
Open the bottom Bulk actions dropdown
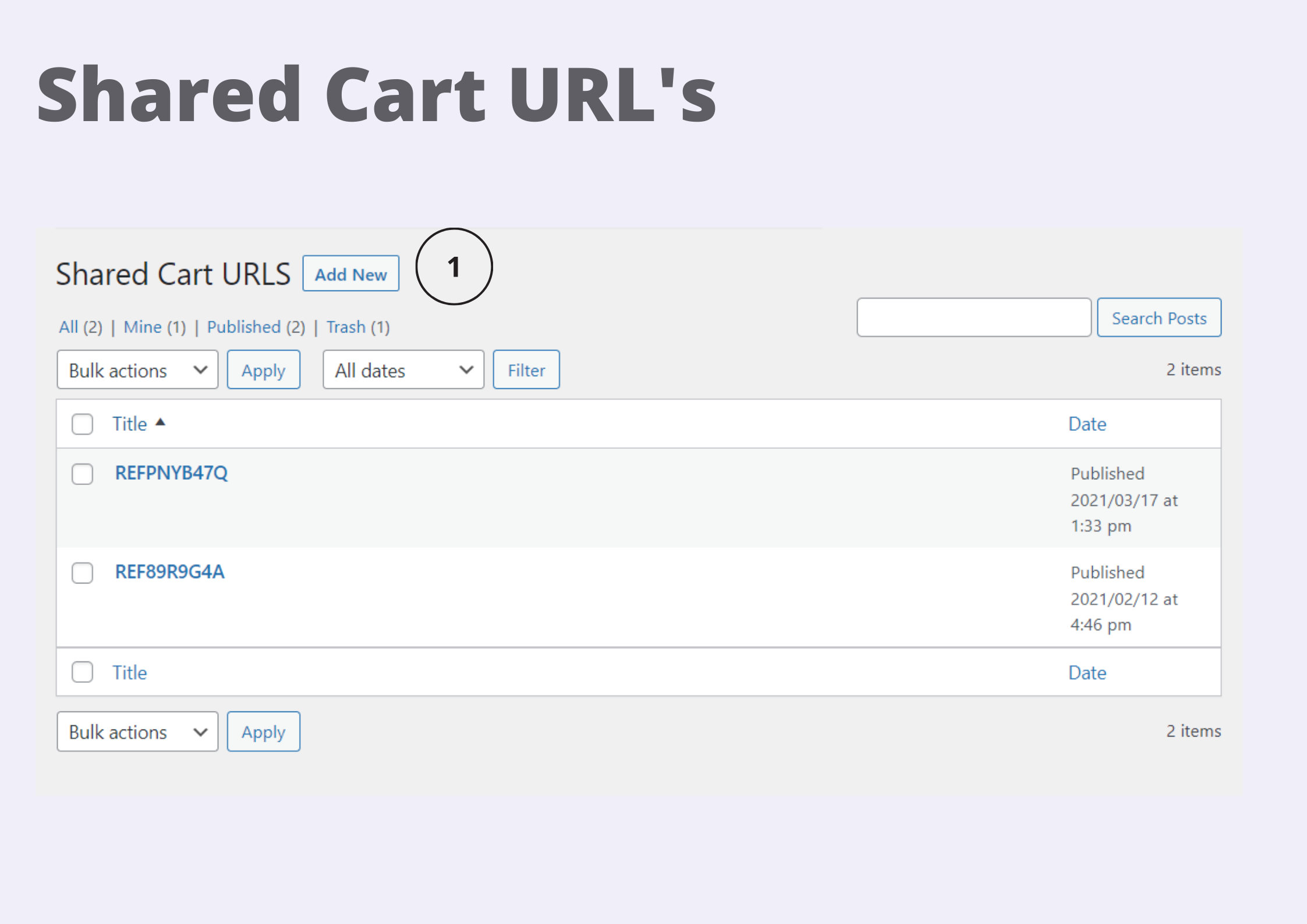[x=137, y=731]
